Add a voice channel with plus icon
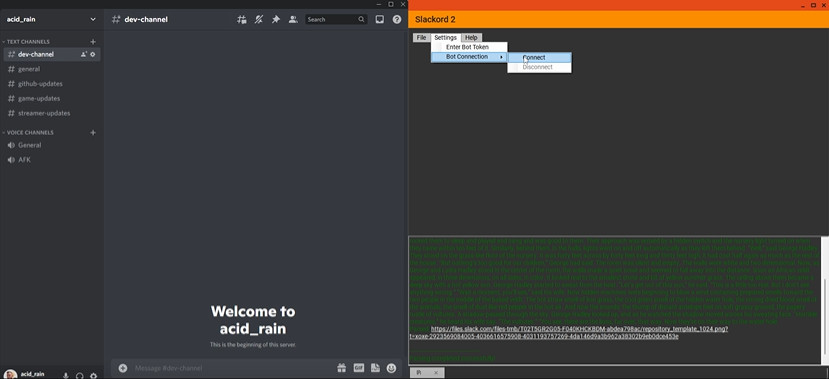 pyautogui.click(x=93, y=133)
